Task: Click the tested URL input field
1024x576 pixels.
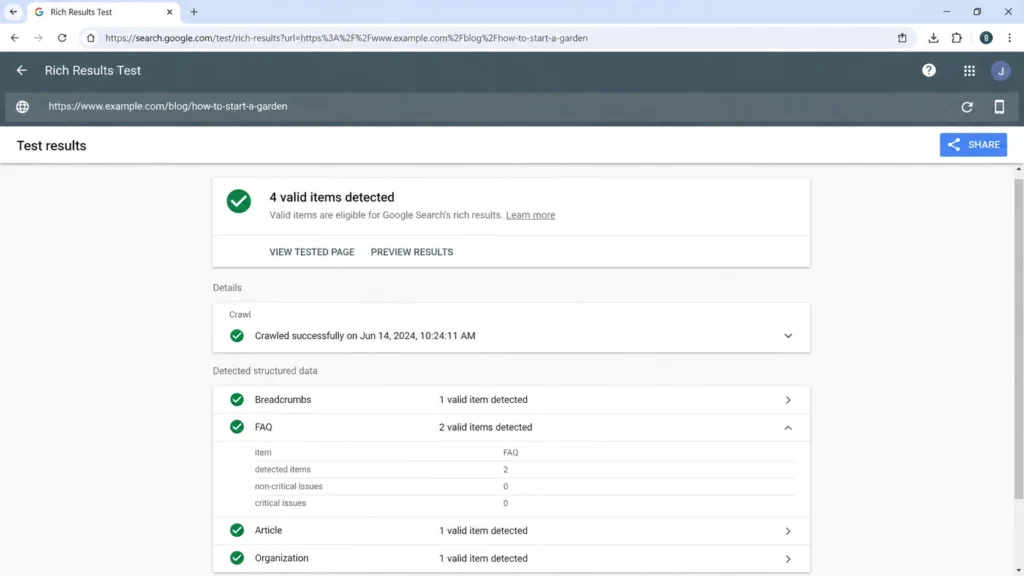Action: tap(496, 106)
